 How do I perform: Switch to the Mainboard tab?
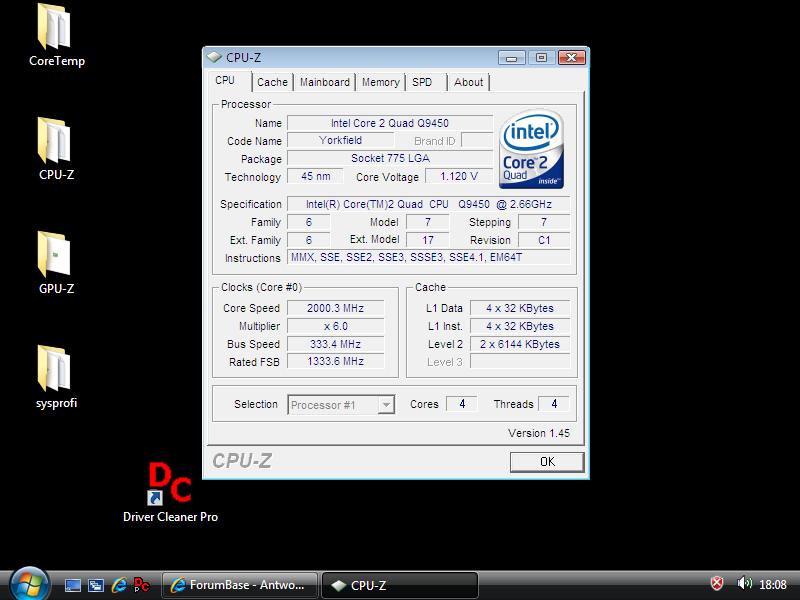click(324, 82)
